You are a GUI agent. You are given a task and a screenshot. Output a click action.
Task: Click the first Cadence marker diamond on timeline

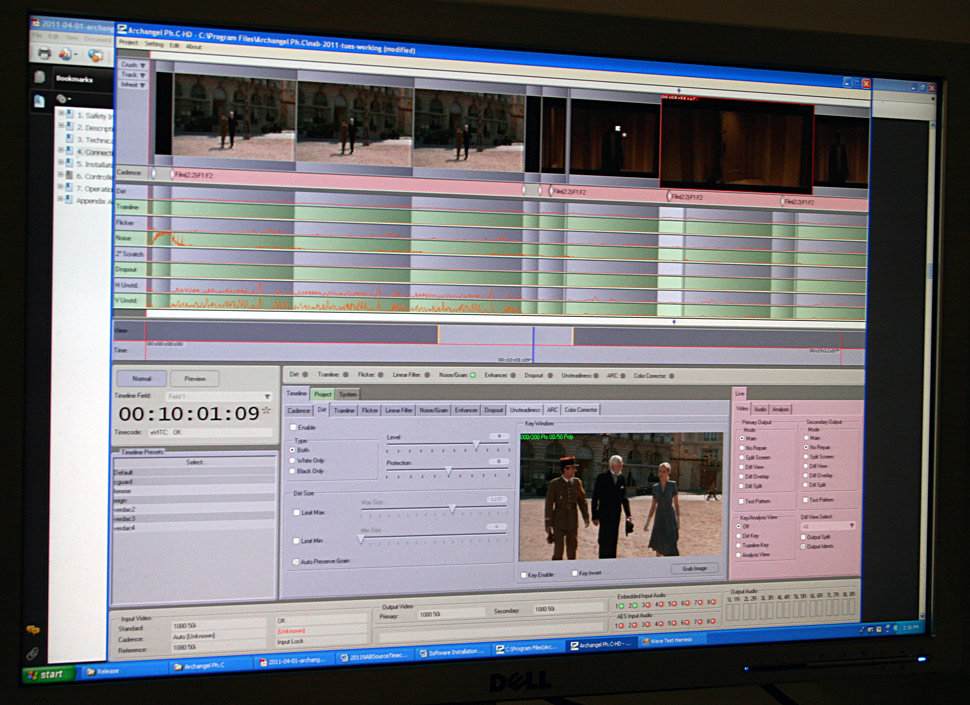click(x=154, y=174)
